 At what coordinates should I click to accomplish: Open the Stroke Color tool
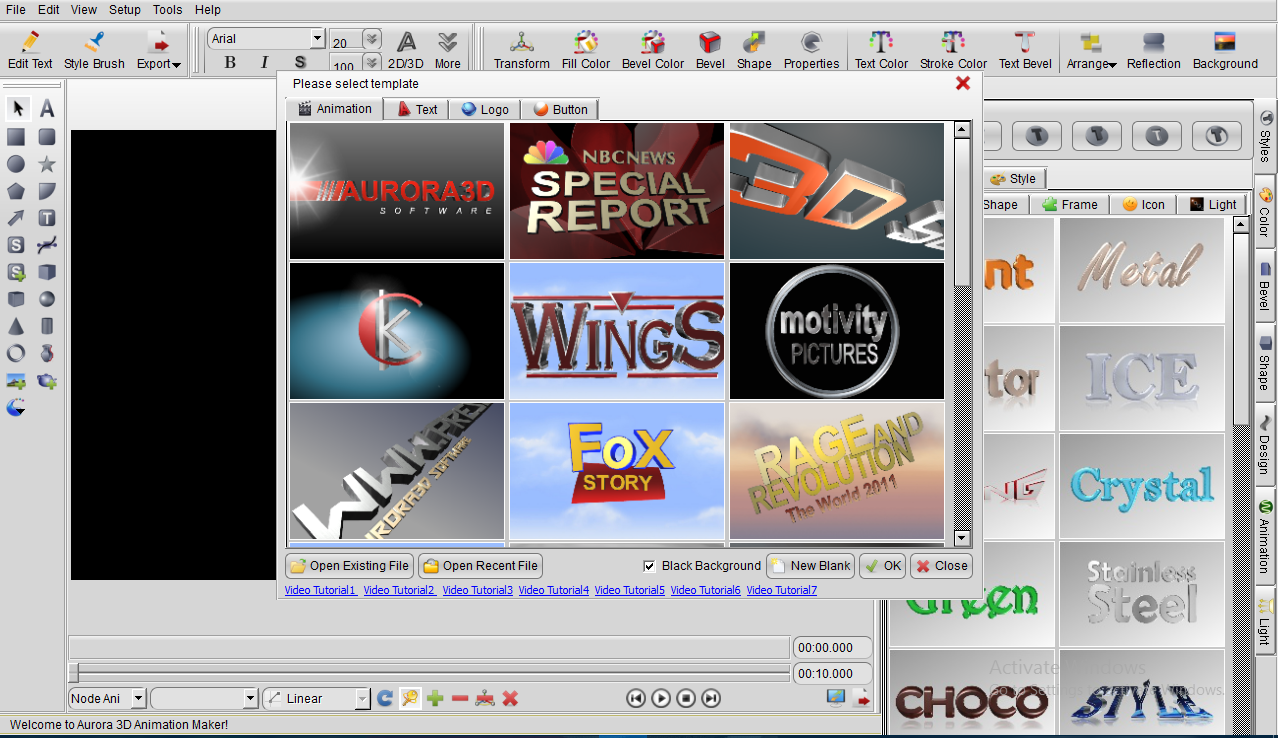(x=953, y=50)
